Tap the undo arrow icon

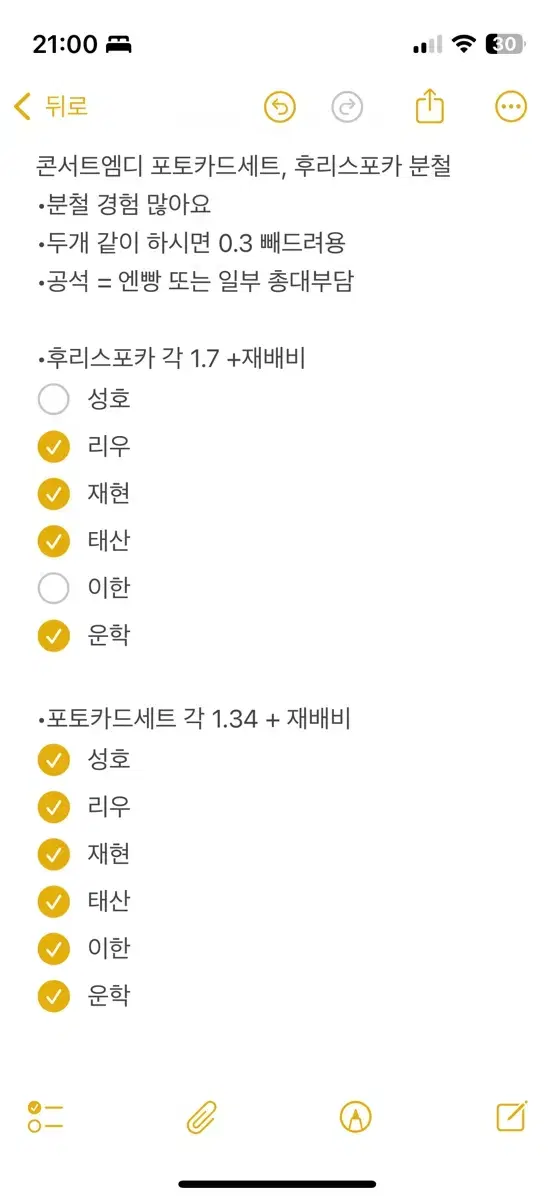pyautogui.click(x=280, y=107)
